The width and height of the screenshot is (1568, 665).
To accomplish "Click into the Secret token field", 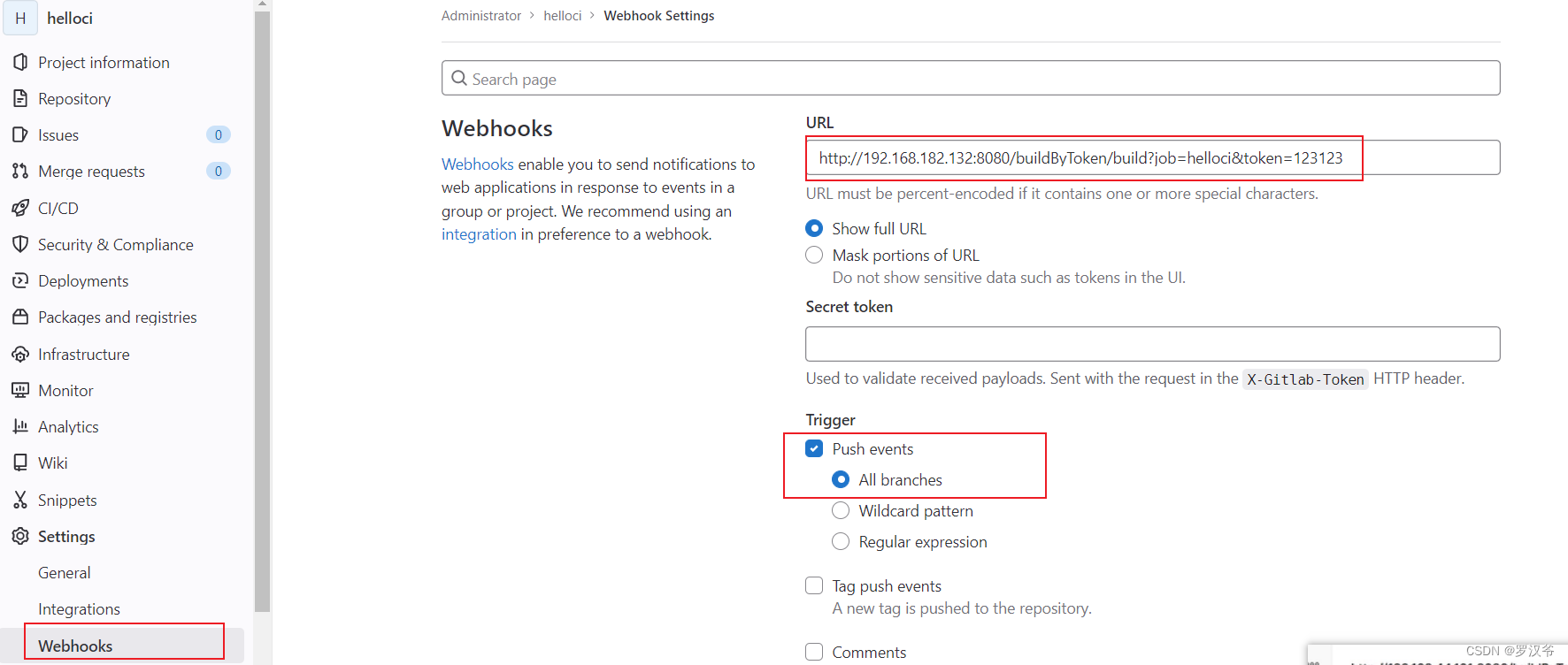I will click(x=1153, y=344).
